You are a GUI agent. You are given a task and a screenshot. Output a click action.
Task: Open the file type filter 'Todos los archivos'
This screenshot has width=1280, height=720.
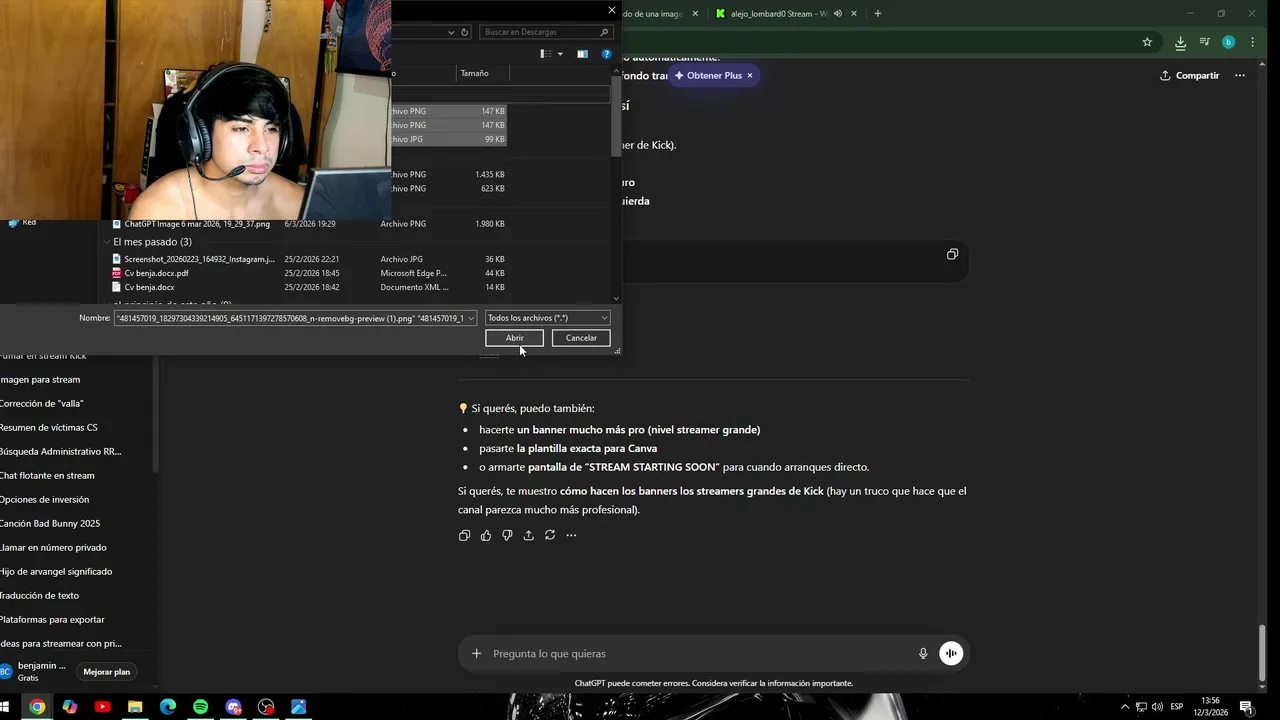(x=547, y=318)
